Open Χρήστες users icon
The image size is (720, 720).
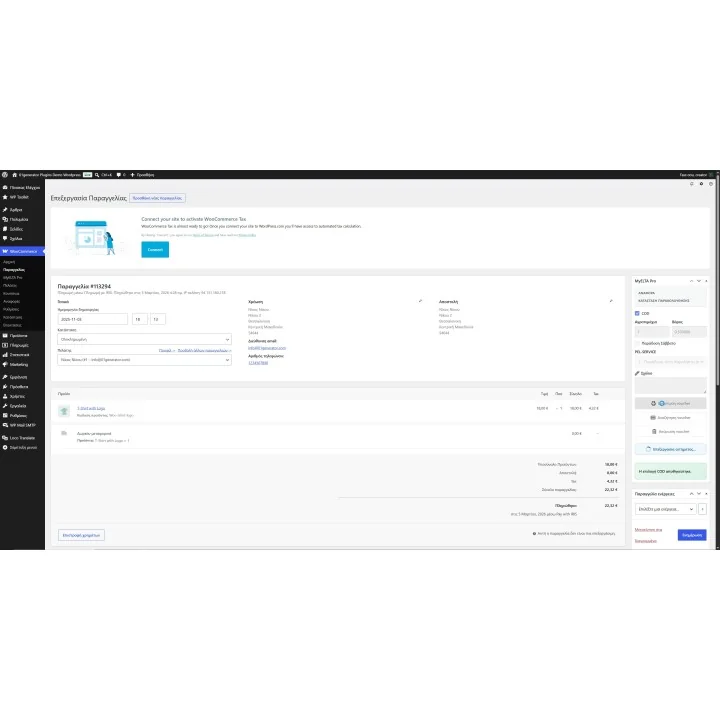pyautogui.click(x=5, y=396)
